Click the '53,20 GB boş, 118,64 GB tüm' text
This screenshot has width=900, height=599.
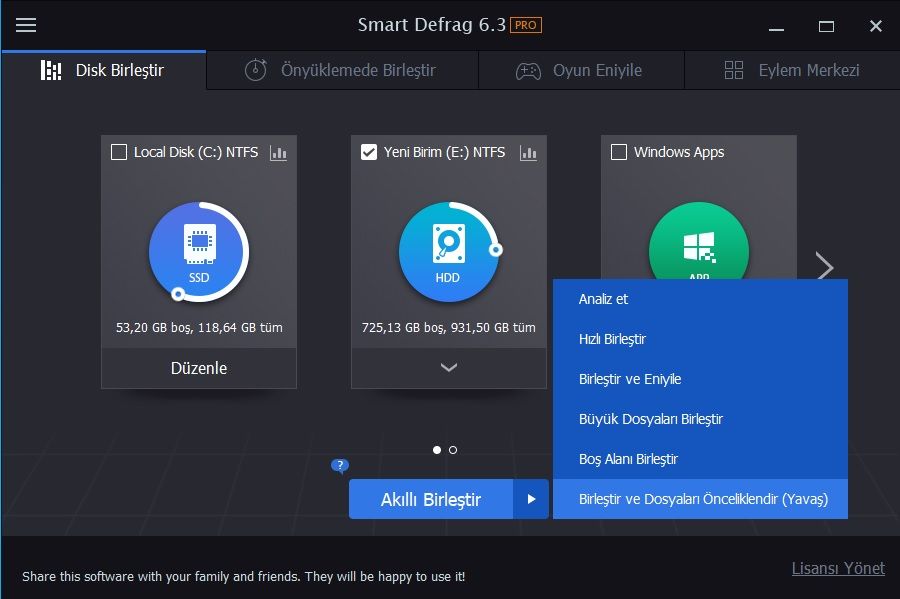(x=199, y=328)
